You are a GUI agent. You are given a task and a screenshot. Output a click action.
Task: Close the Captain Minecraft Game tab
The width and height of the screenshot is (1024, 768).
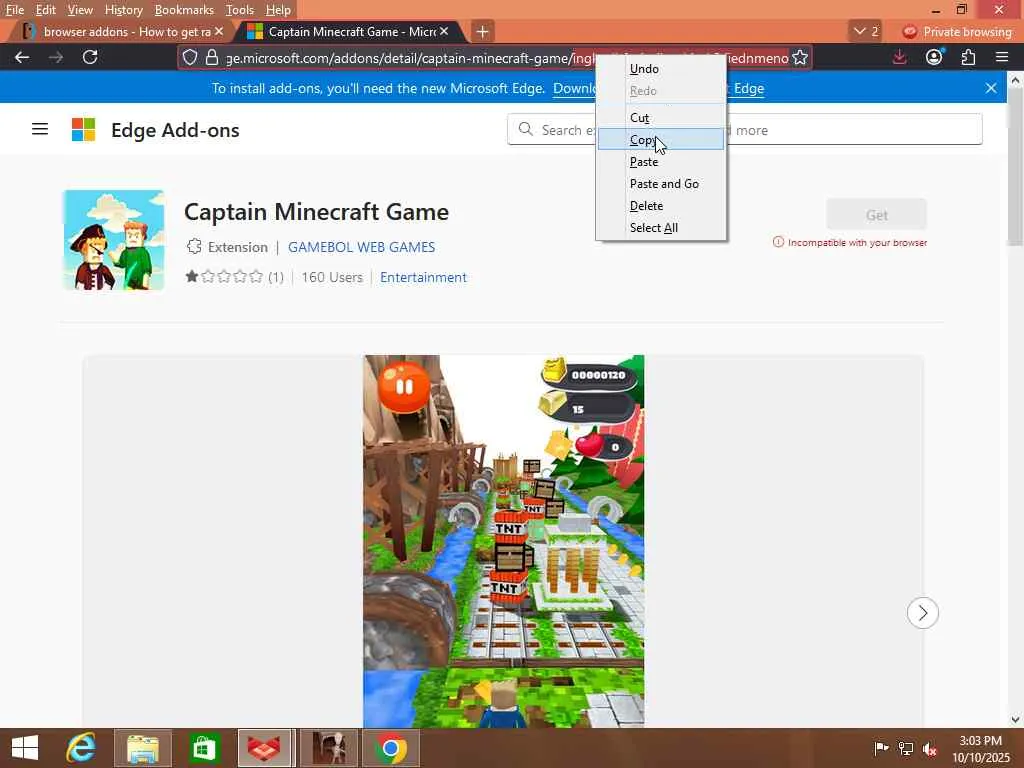pyautogui.click(x=444, y=31)
